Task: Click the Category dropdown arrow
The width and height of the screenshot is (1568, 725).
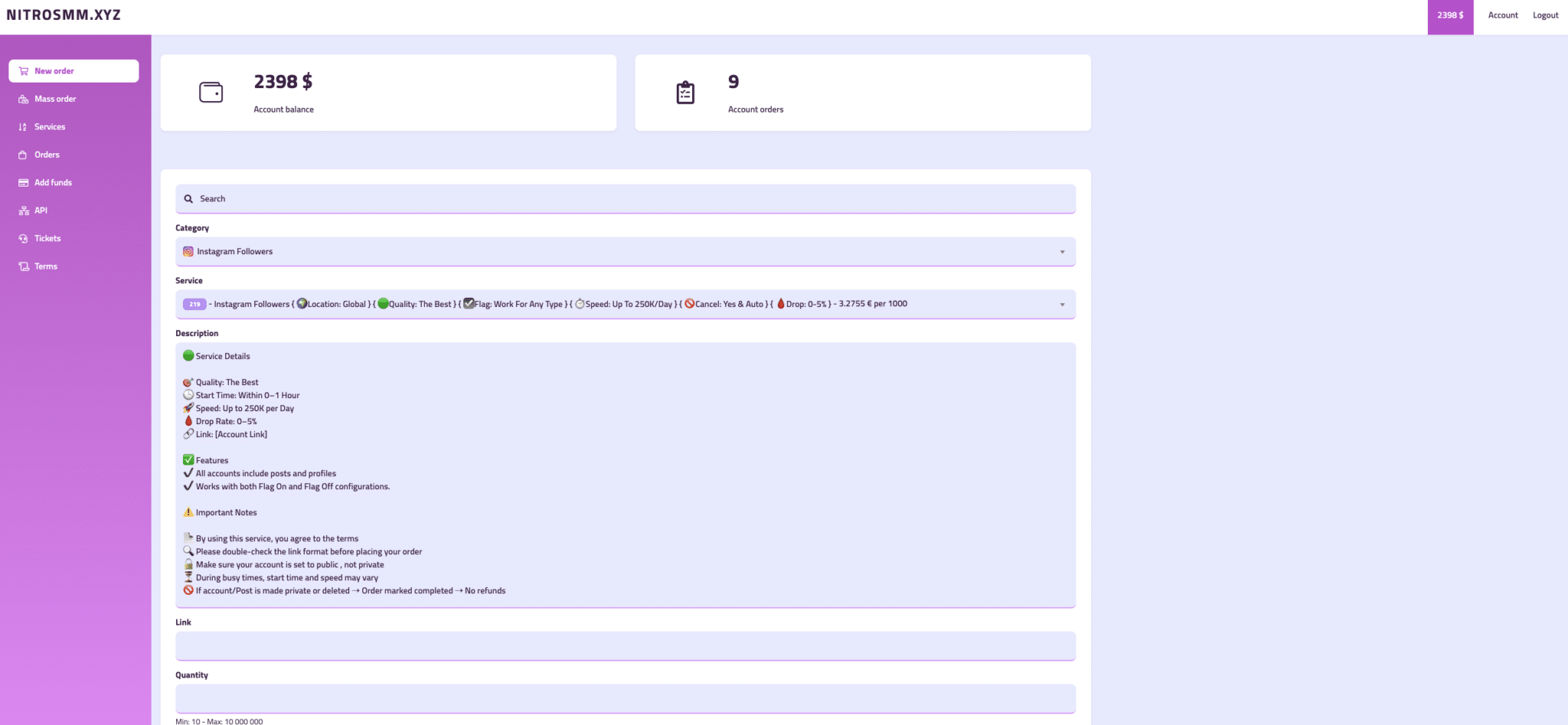Action: [1062, 252]
